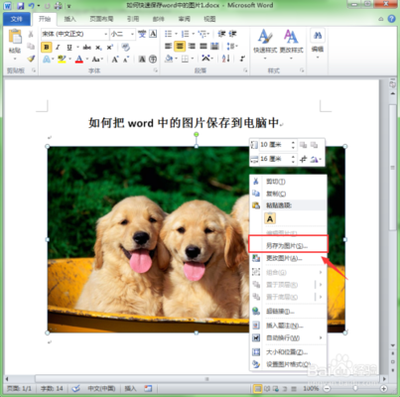Click the word count 字数: 14

point(52,389)
